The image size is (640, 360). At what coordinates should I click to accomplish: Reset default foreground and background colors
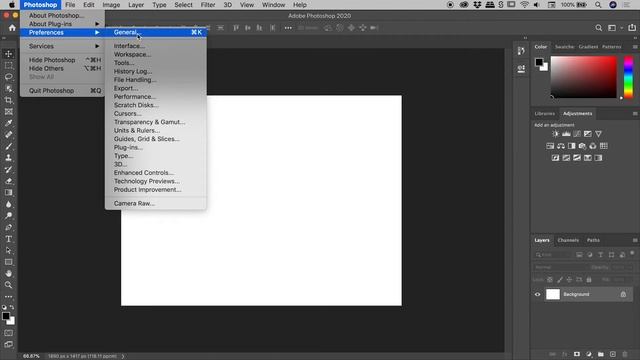(x=4, y=307)
